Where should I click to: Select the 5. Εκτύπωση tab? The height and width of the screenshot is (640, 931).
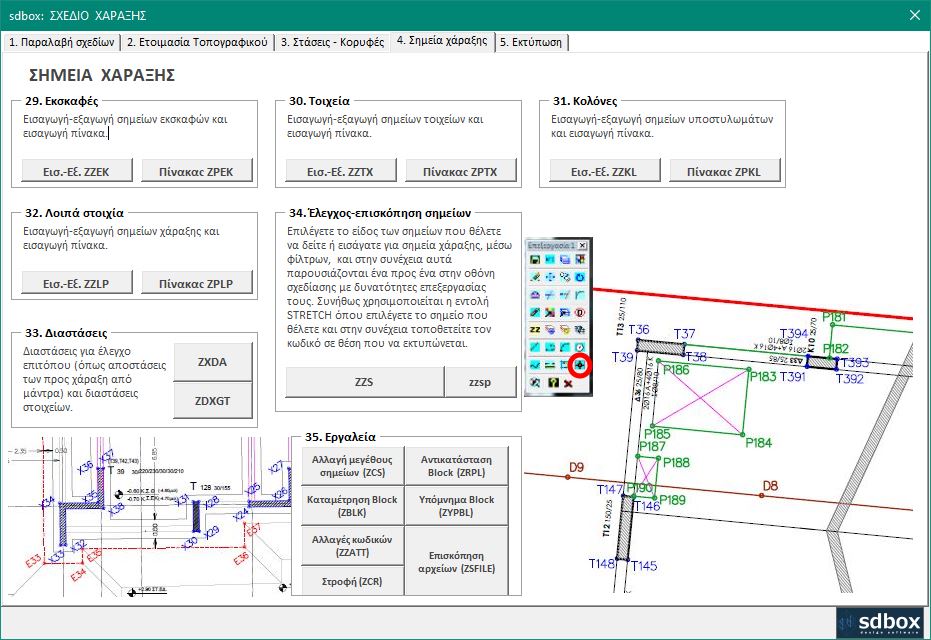click(x=533, y=42)
